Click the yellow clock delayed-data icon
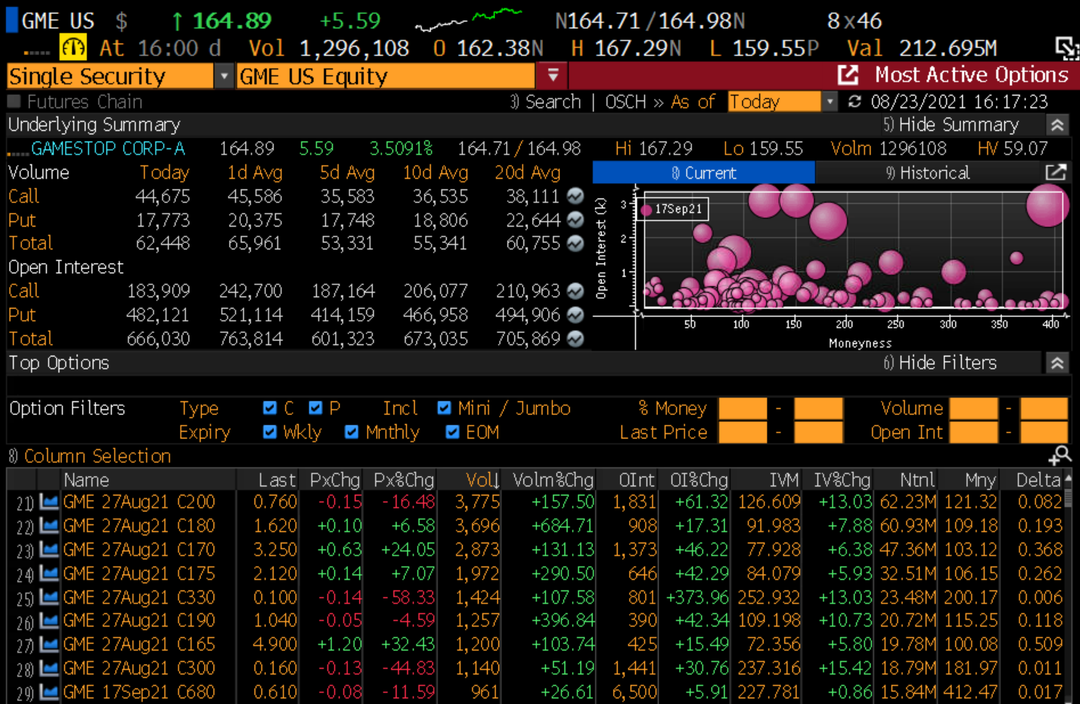Viewport: 1080px width, 704px height. [73, 48]
